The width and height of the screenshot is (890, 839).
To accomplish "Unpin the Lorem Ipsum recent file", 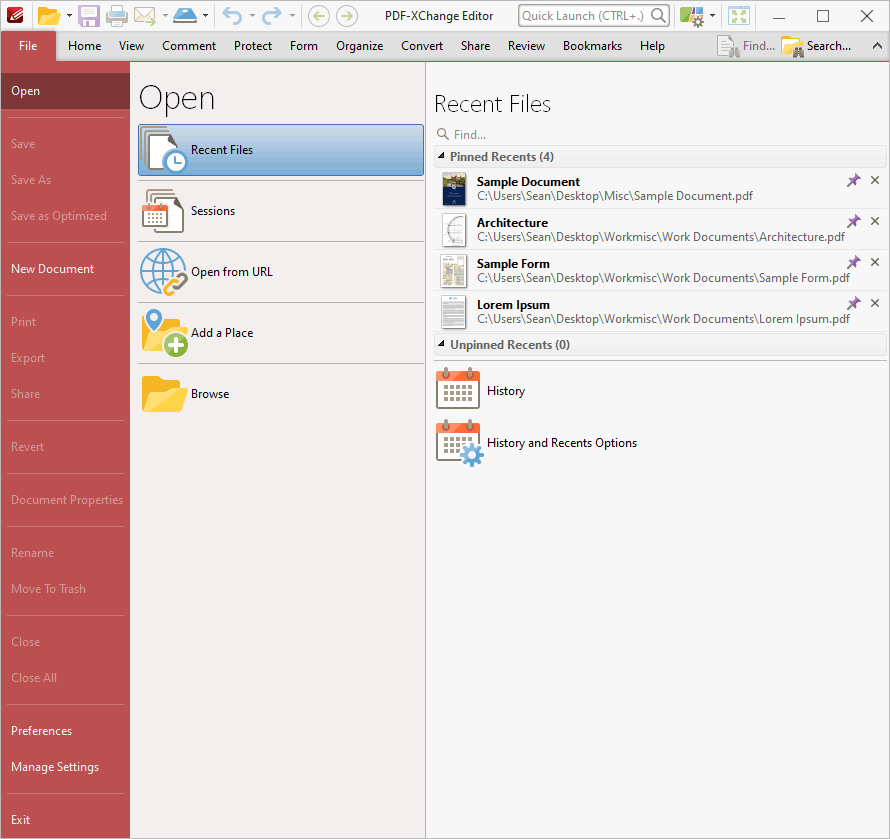I will point(853,303).
